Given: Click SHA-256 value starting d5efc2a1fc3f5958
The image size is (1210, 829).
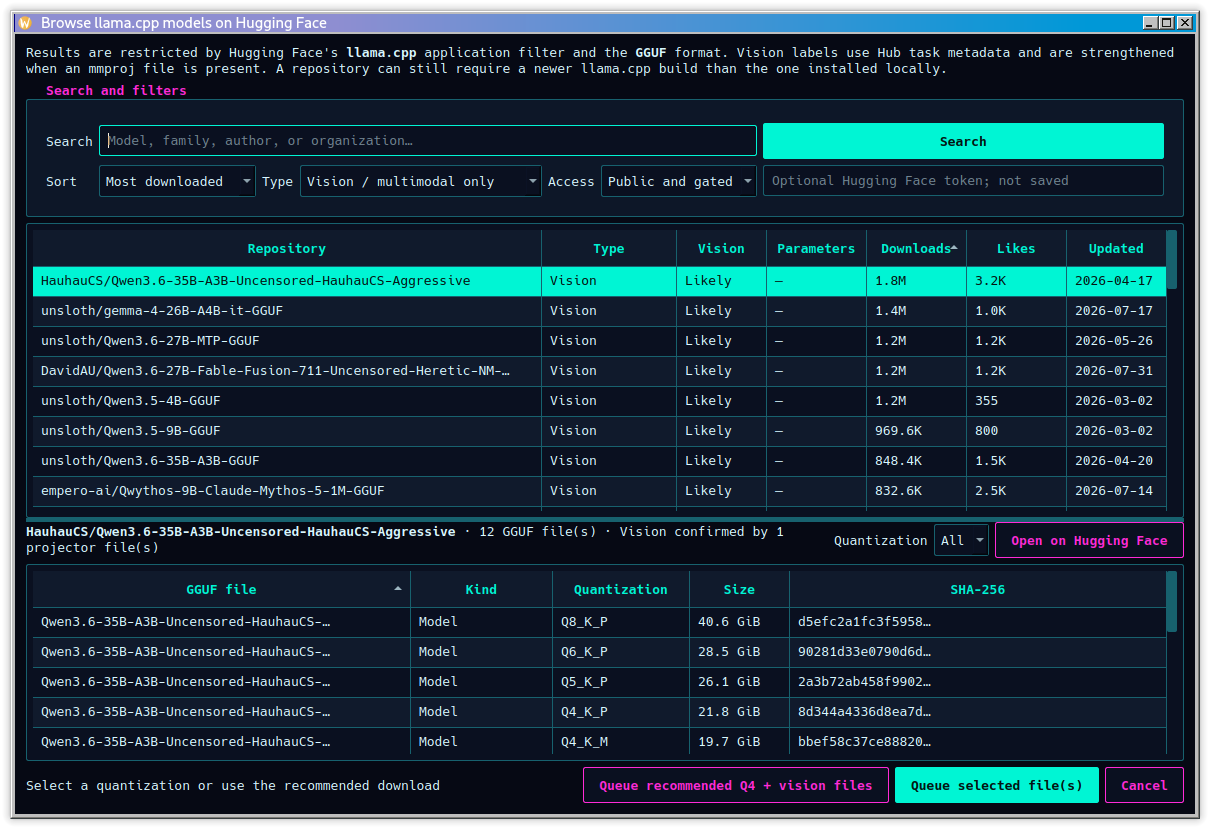Looking at the screenshot, I should (x=977, y=622).
